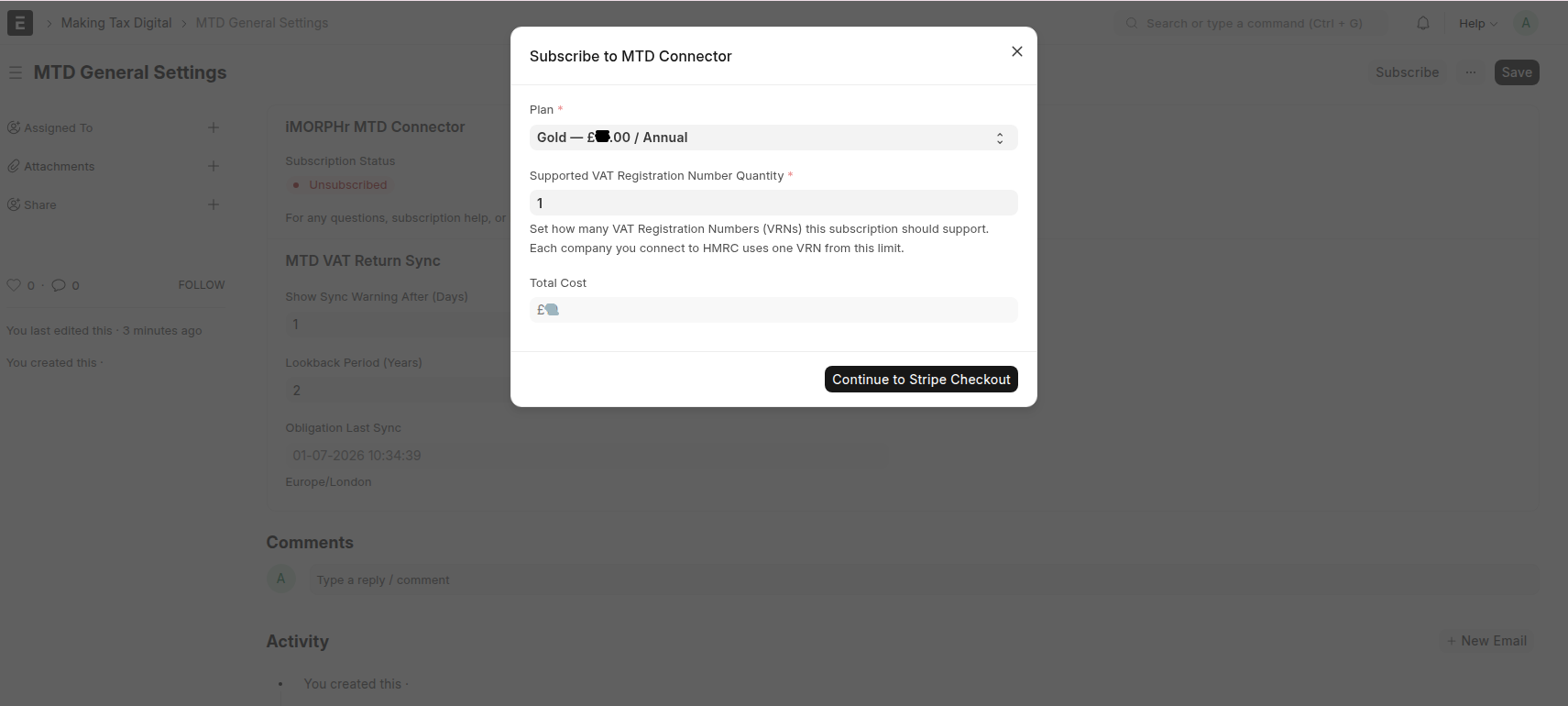Click the iMORPHr MTD Connector heading
Screen dimensions: 1568x706
coord(375,127)
